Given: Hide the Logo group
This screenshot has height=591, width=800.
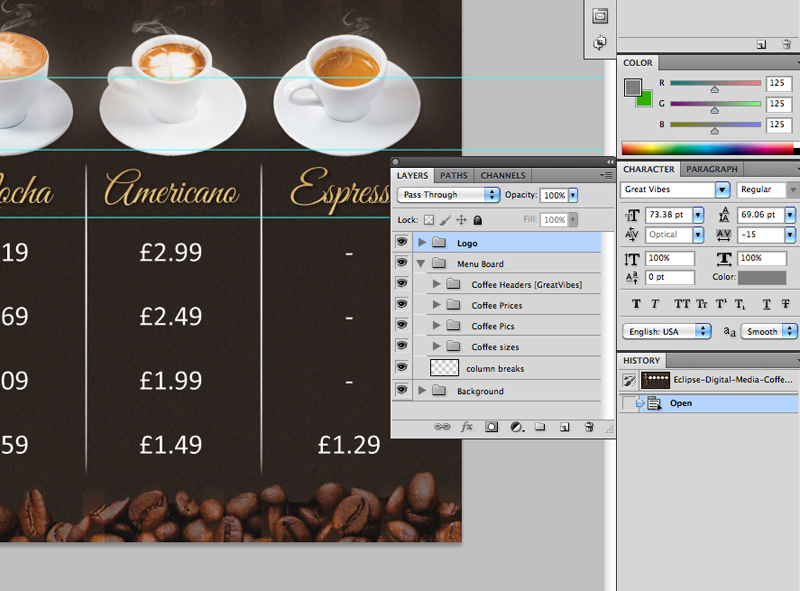Looking at the screenshot, I should 402,242.
